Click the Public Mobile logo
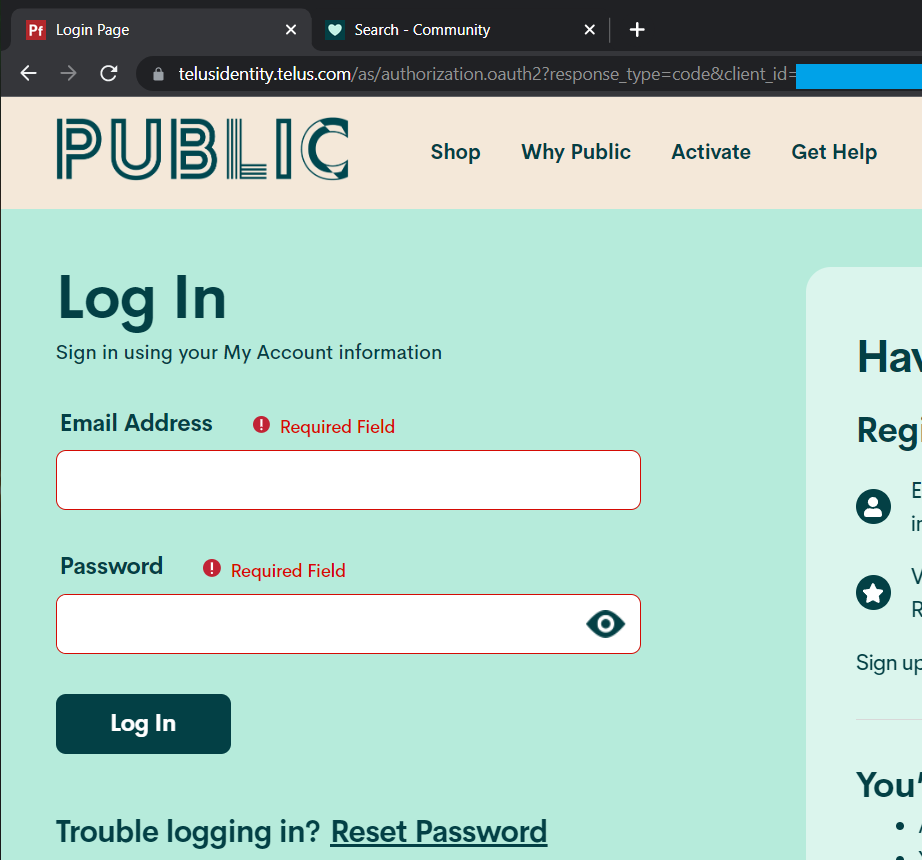 point(202,150)
